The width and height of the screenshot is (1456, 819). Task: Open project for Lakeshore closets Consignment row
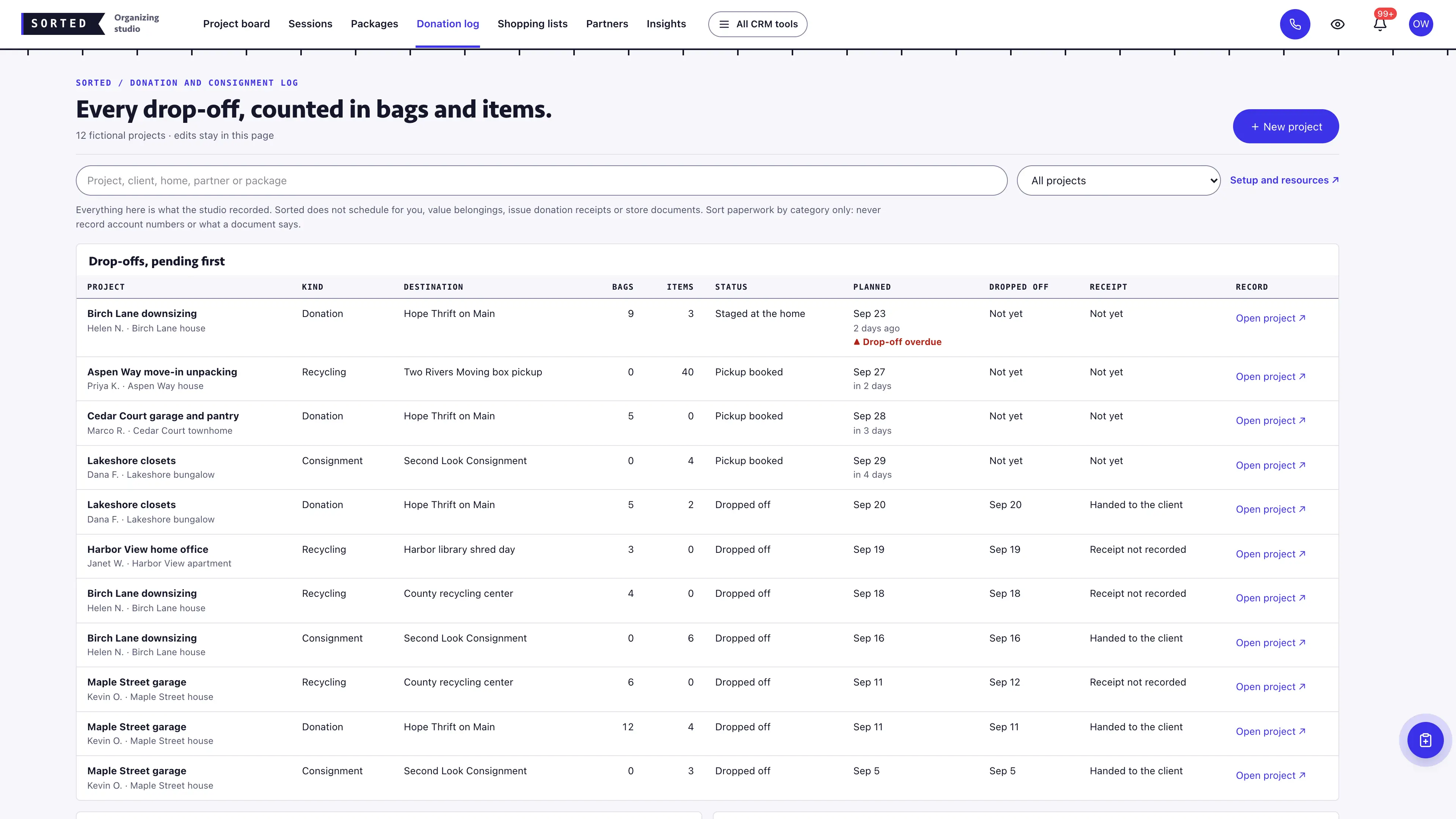click(x=1270, y=465)
